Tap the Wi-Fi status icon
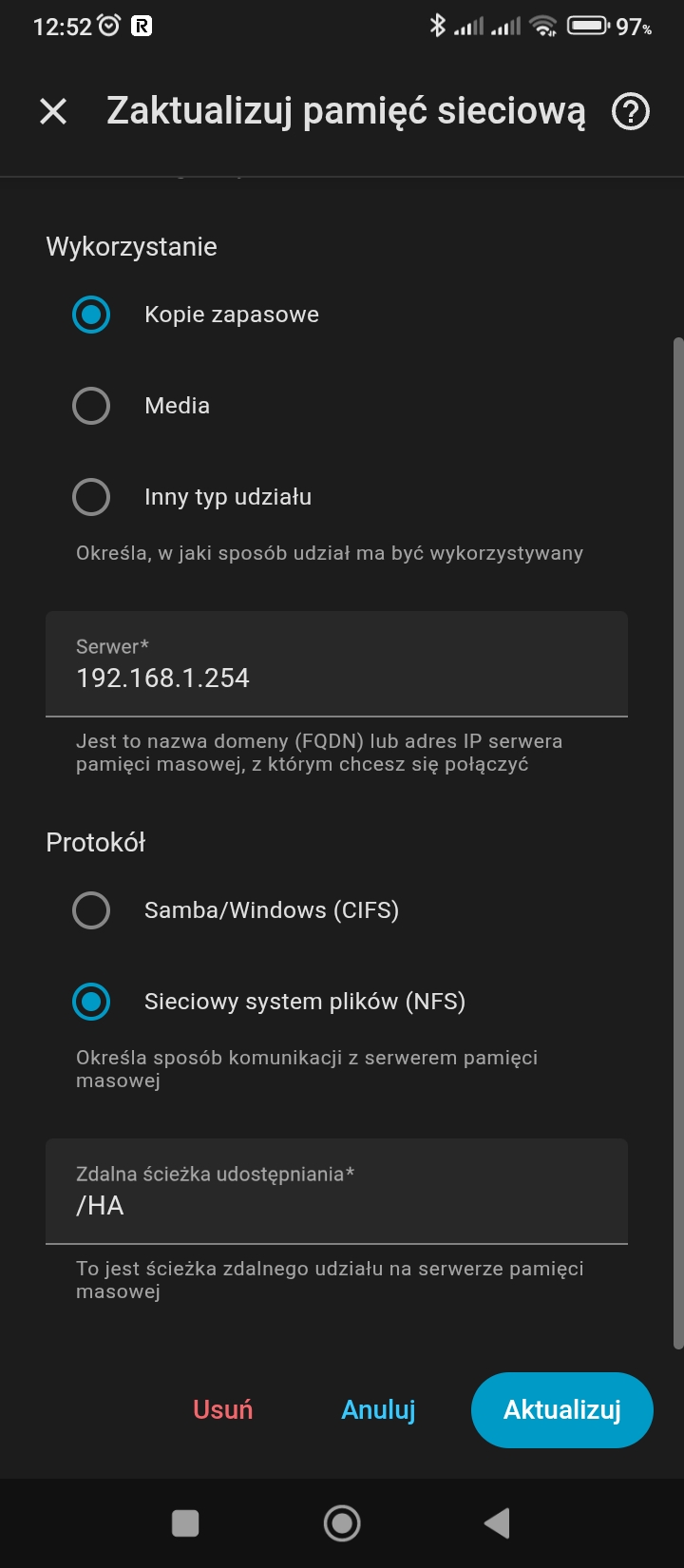This screenshot has height=1568, width=684. (x=543, y=26)
